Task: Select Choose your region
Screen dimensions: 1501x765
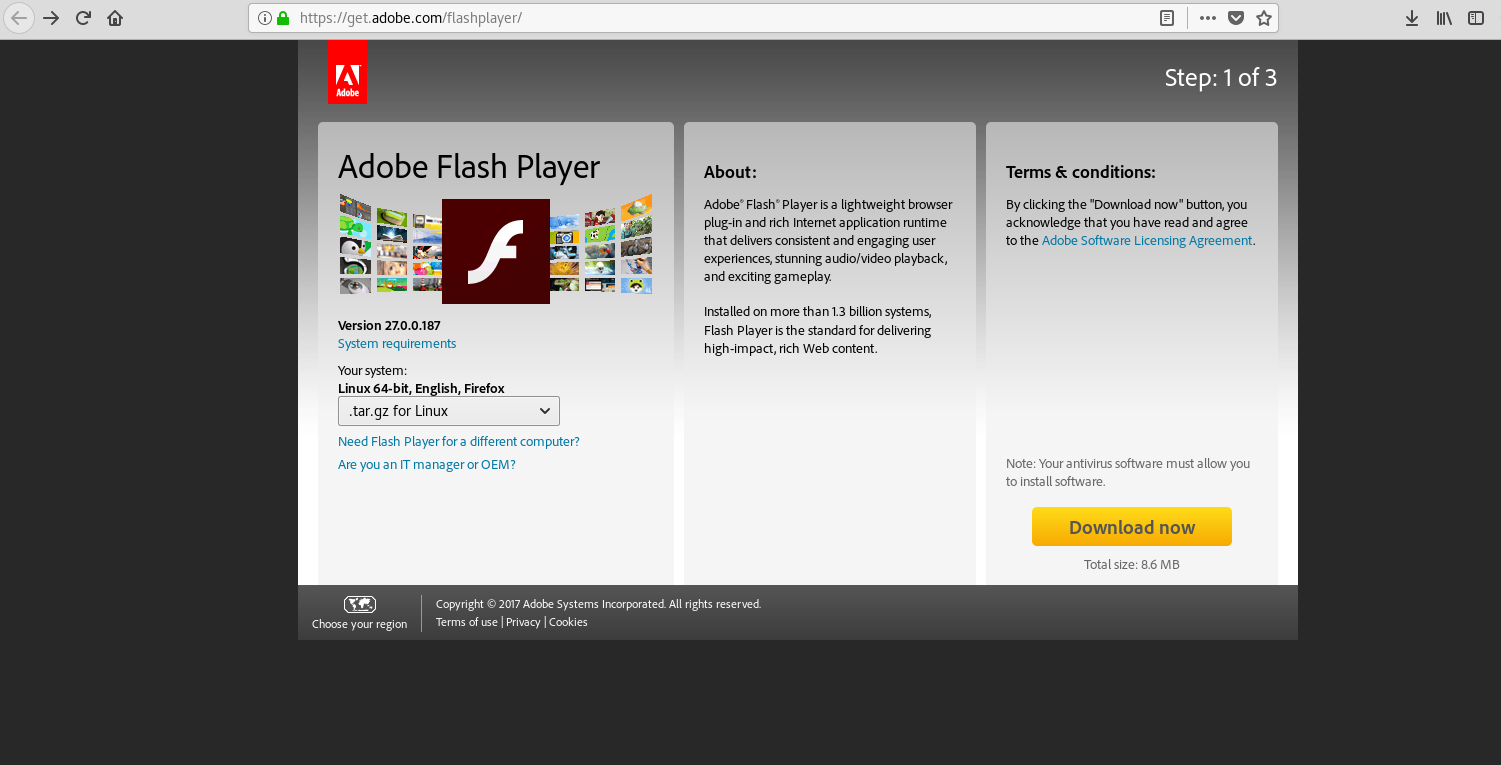Action: [360, 624]
